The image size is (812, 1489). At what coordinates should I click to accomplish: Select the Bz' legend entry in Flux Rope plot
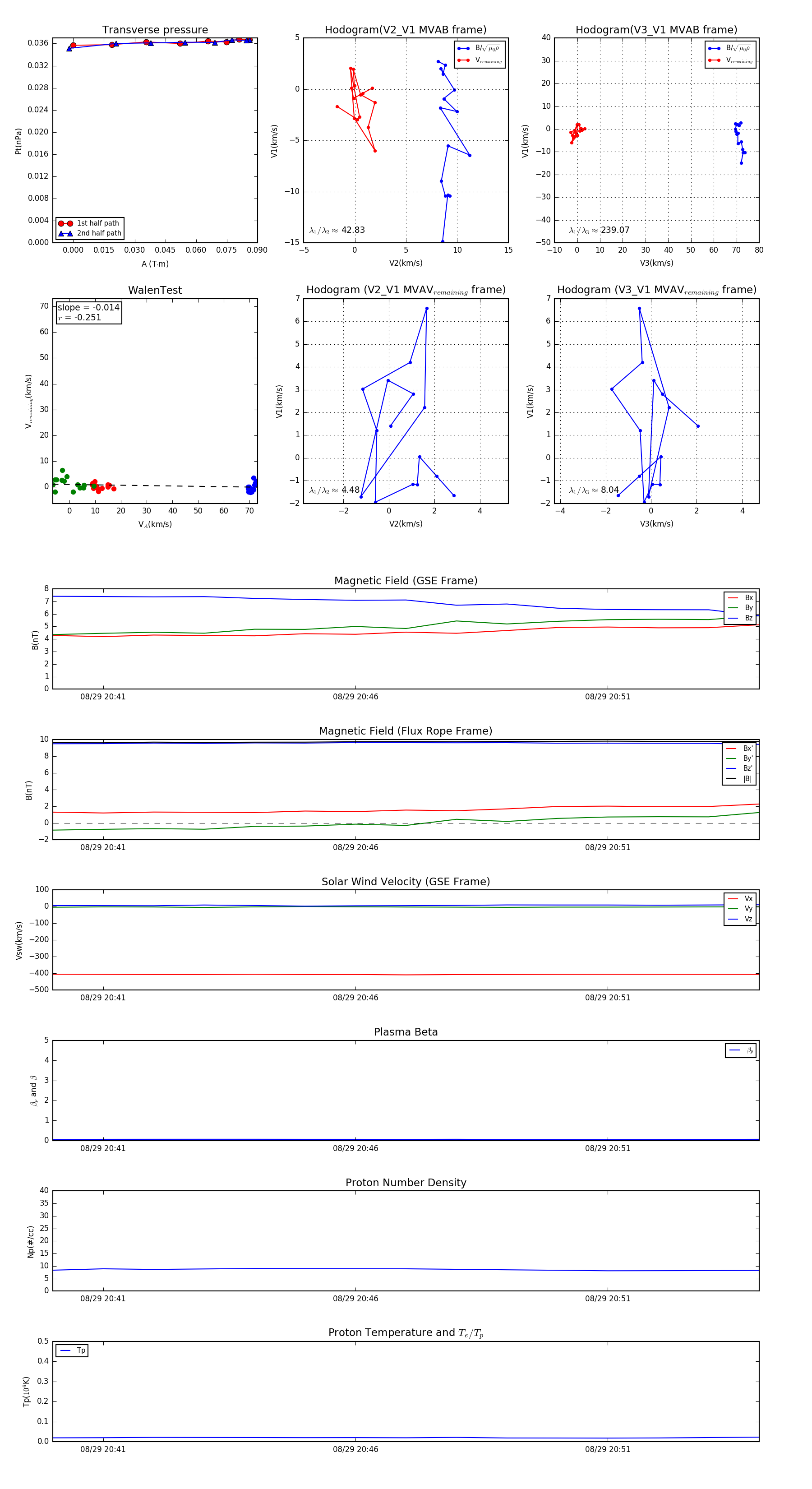[x=740, y=768]
